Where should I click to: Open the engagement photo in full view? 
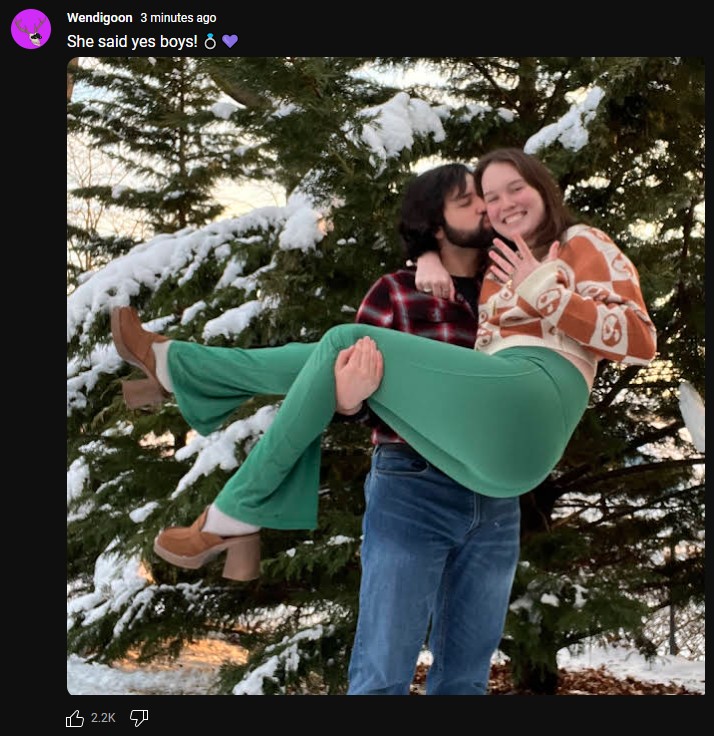click(x=386, y=376)
